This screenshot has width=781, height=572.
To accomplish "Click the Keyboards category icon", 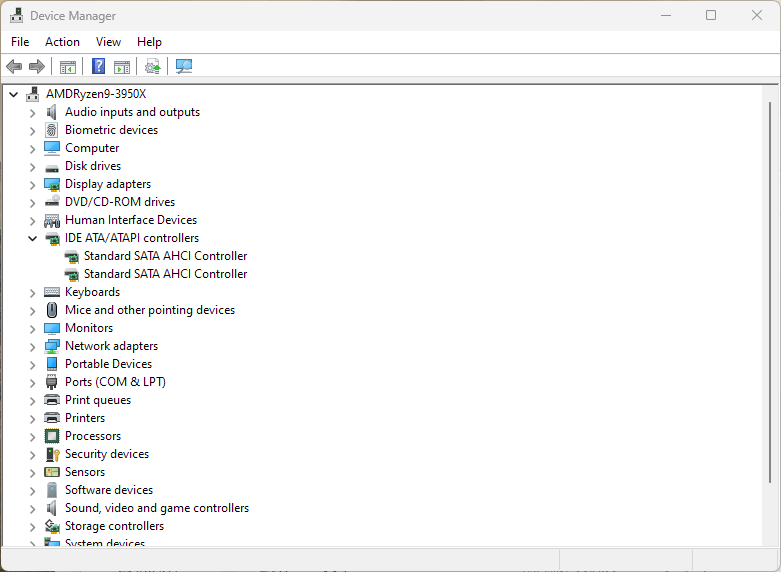I will pos(52,292).
